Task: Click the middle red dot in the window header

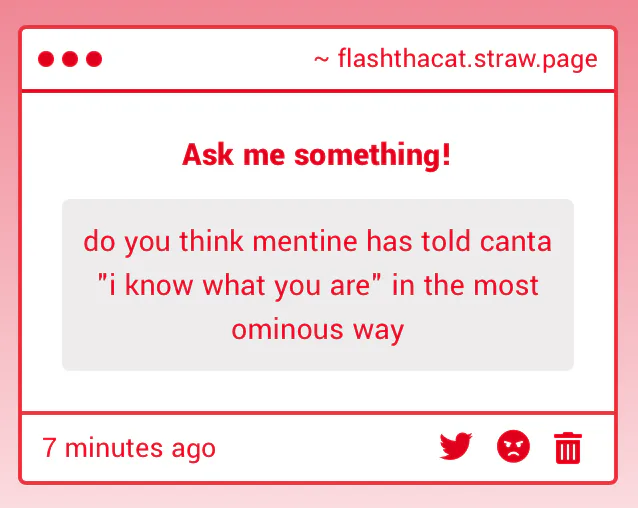Action: coord(70,59)
